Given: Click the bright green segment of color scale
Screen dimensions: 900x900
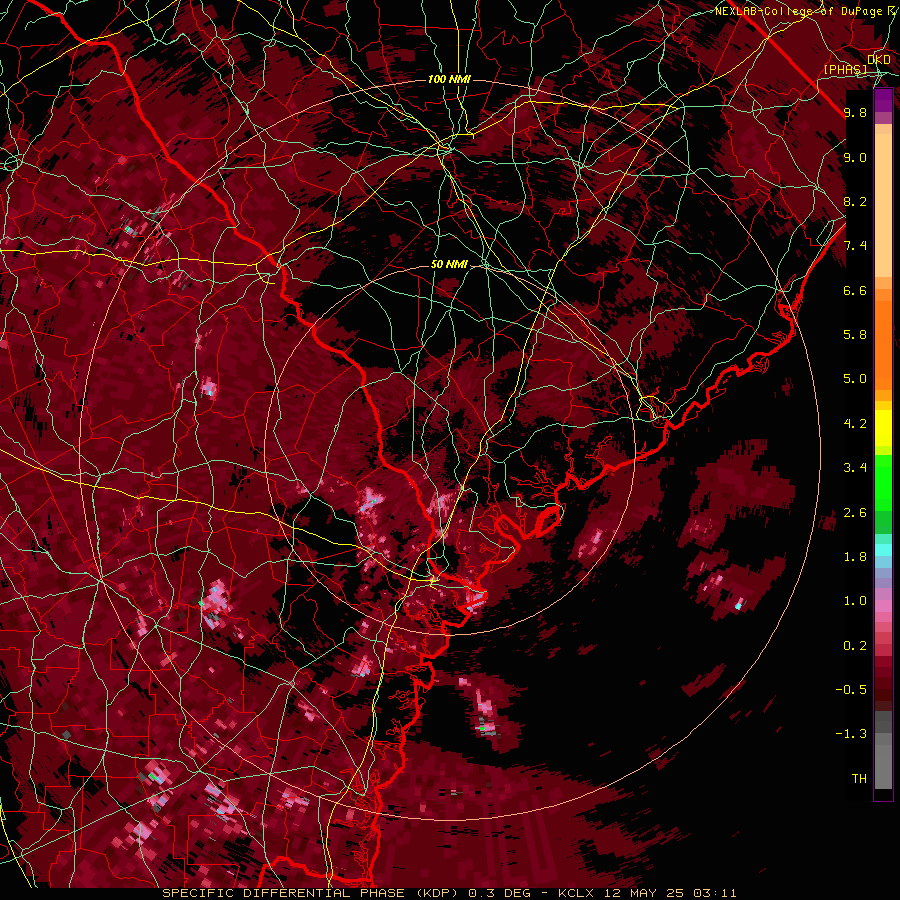Looking at the screenshot, I should coord(883,485).
